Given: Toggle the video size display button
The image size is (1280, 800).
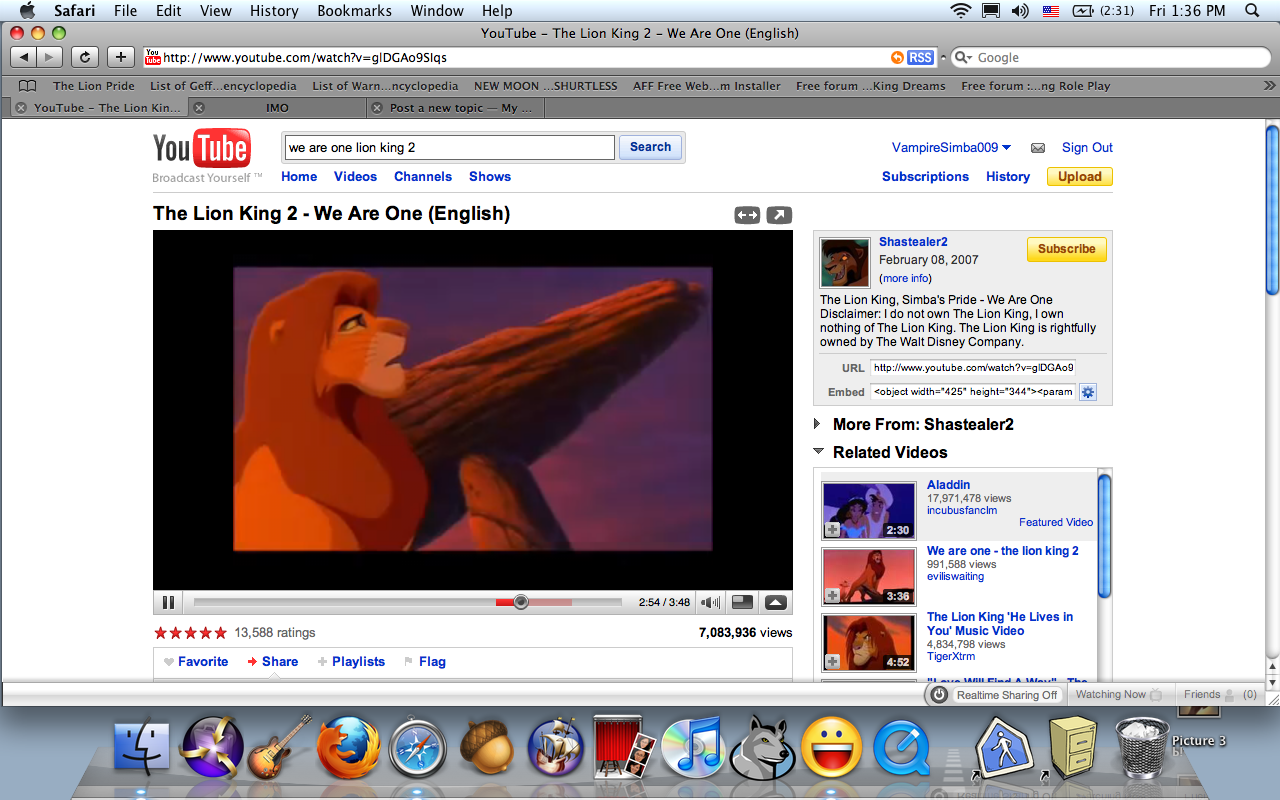Looking at the screenshot, I should 742,602.
